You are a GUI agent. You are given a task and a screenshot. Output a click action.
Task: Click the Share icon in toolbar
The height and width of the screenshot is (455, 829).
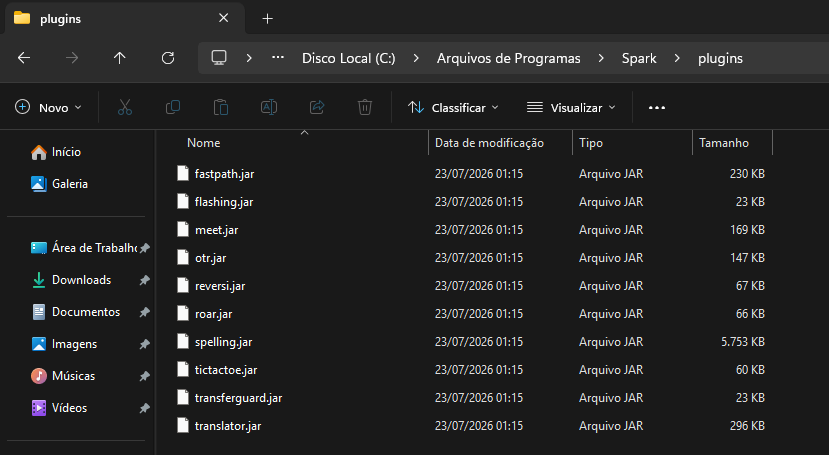317,107
